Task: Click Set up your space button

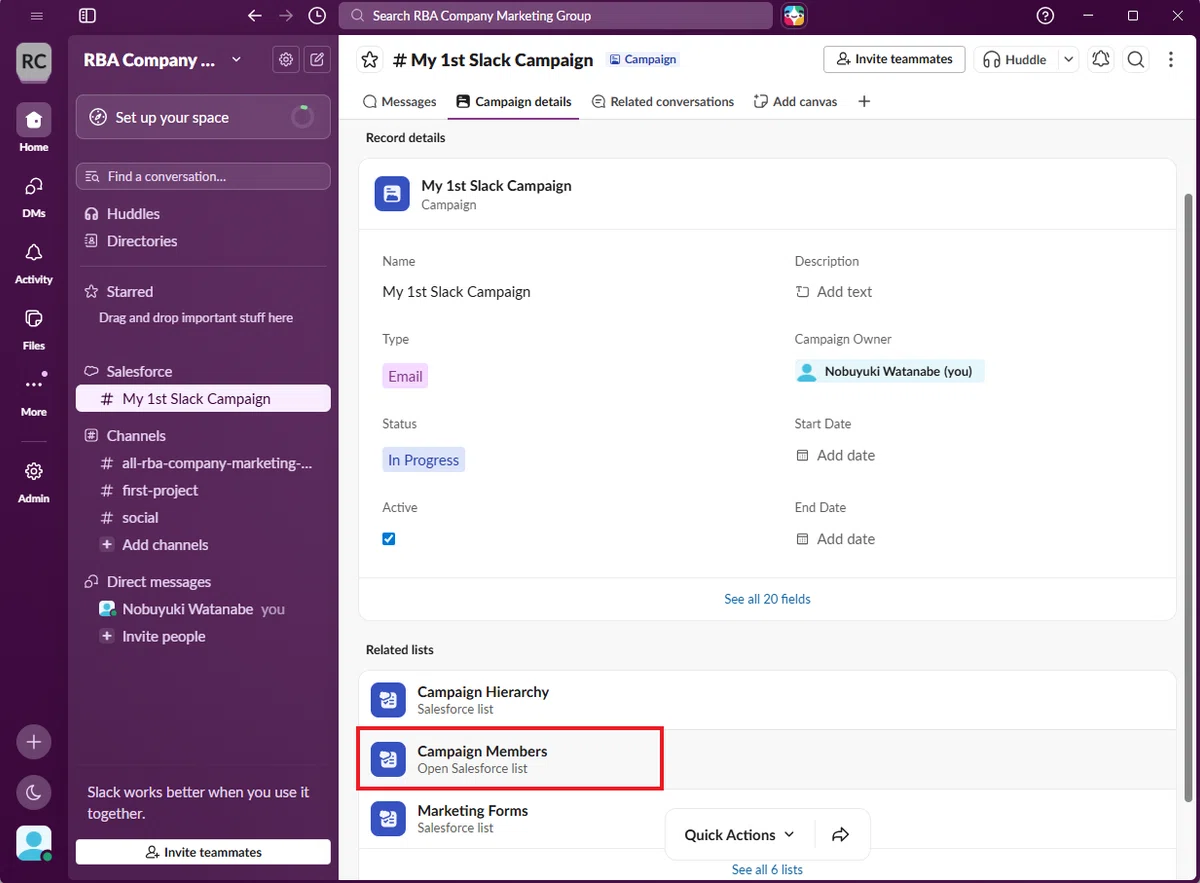Action: click(203, 118)
